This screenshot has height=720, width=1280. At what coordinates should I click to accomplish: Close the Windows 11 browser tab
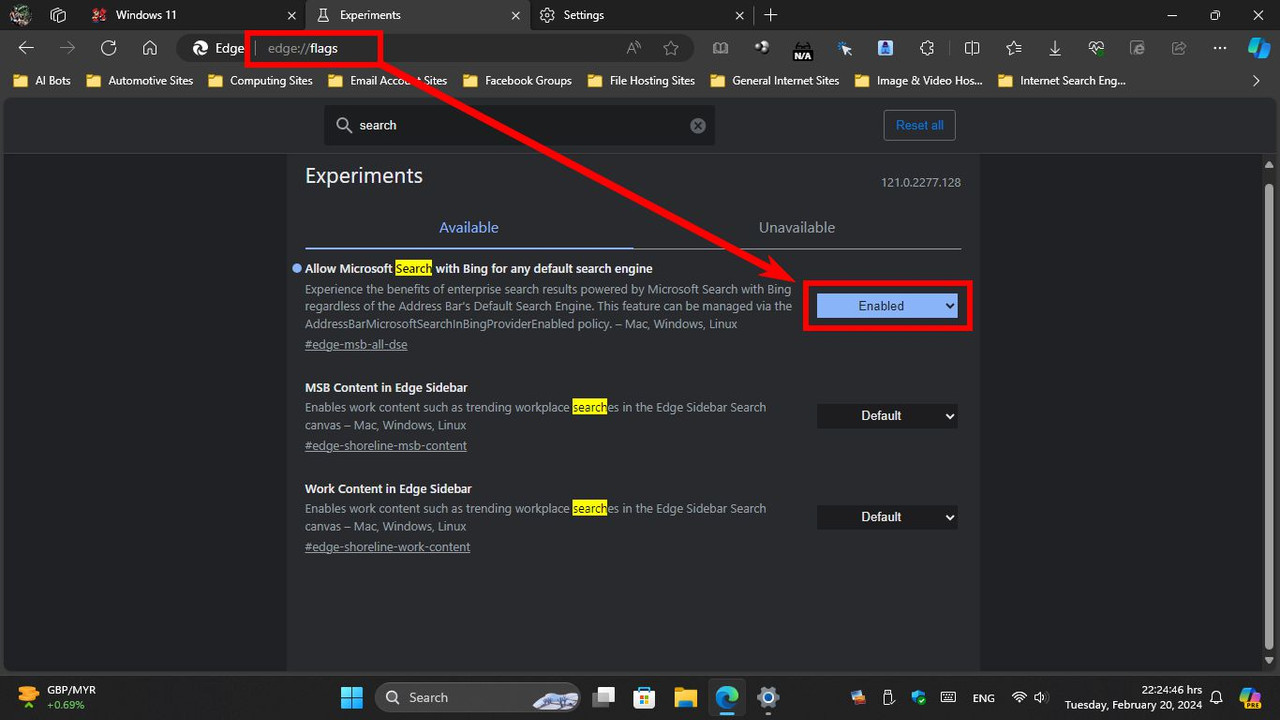pyautogui.click(x=291, y=15)
